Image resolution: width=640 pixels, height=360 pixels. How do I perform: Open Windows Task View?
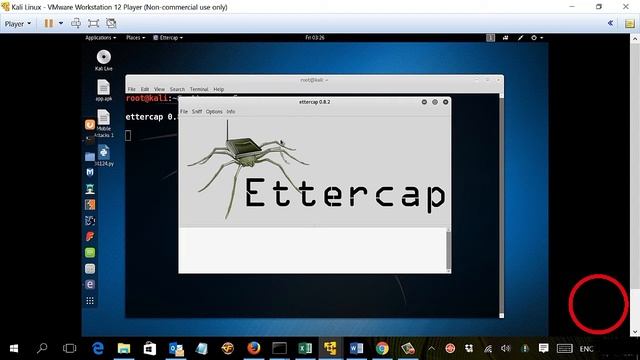(69, 349)
